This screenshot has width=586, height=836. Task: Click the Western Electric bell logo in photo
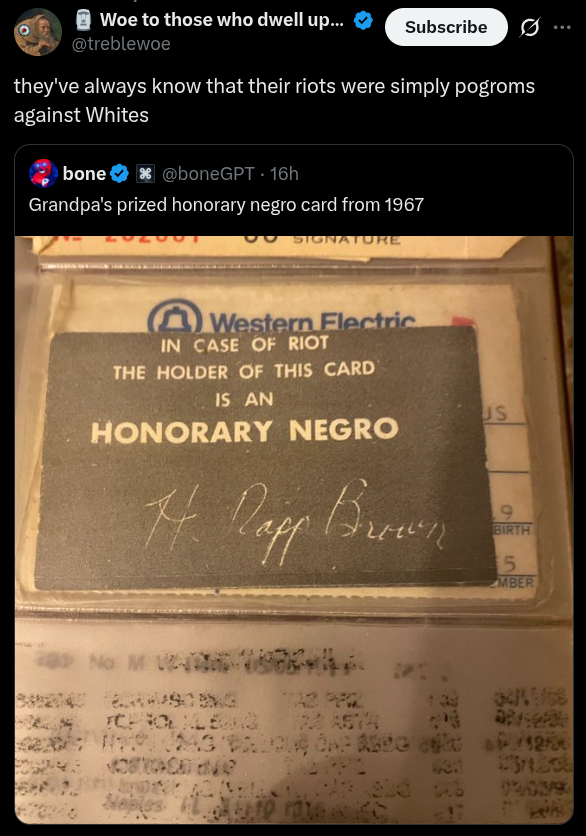coord(175,317)
